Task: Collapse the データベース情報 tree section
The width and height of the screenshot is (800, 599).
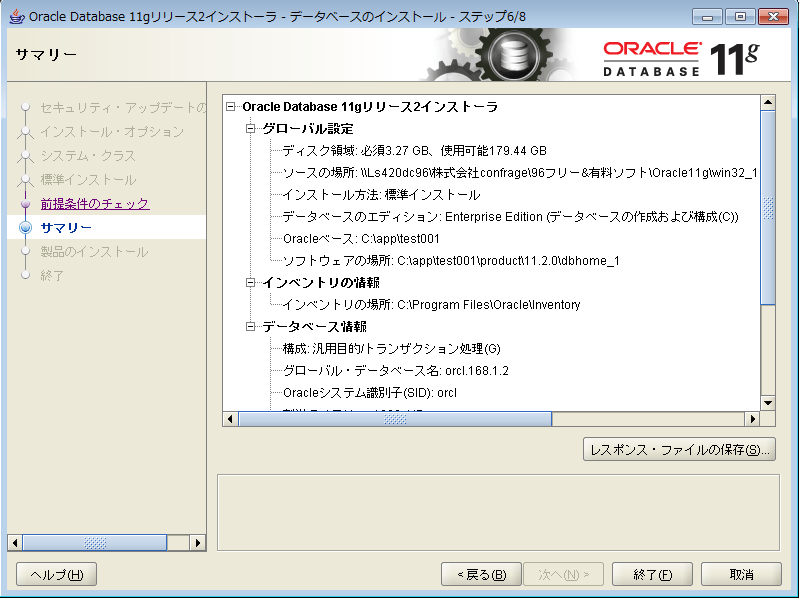Action: pyautogui.click(x=251, y=326)
